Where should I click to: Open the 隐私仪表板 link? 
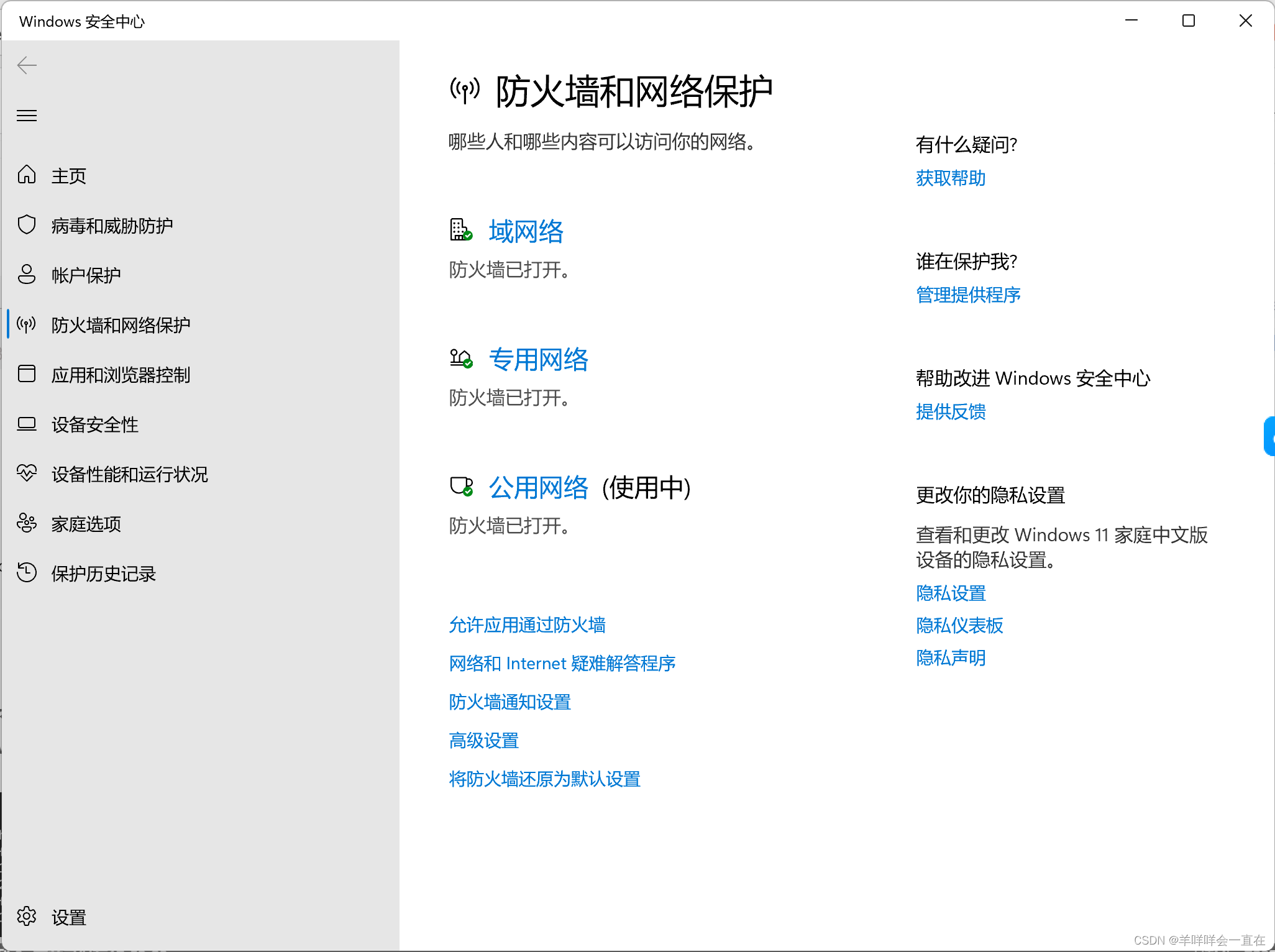coord(959,626)
